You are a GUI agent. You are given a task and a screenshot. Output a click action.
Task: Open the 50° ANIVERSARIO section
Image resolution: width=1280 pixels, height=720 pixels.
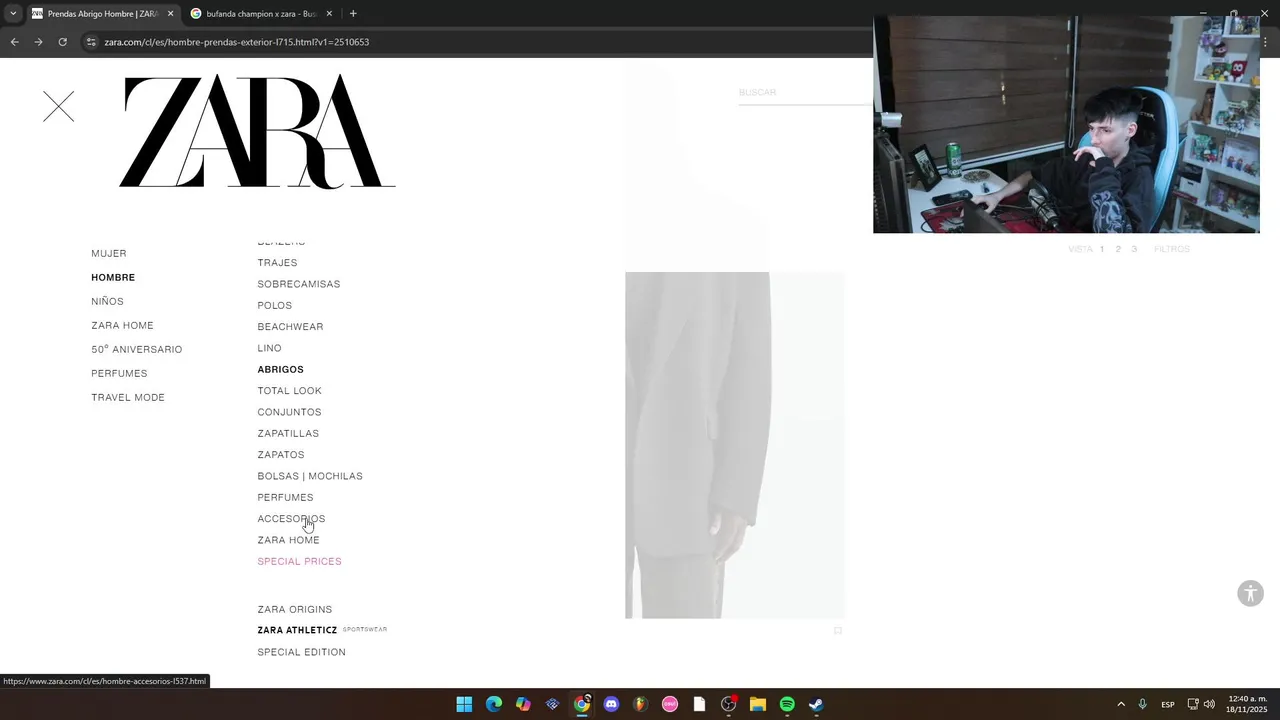136,350
